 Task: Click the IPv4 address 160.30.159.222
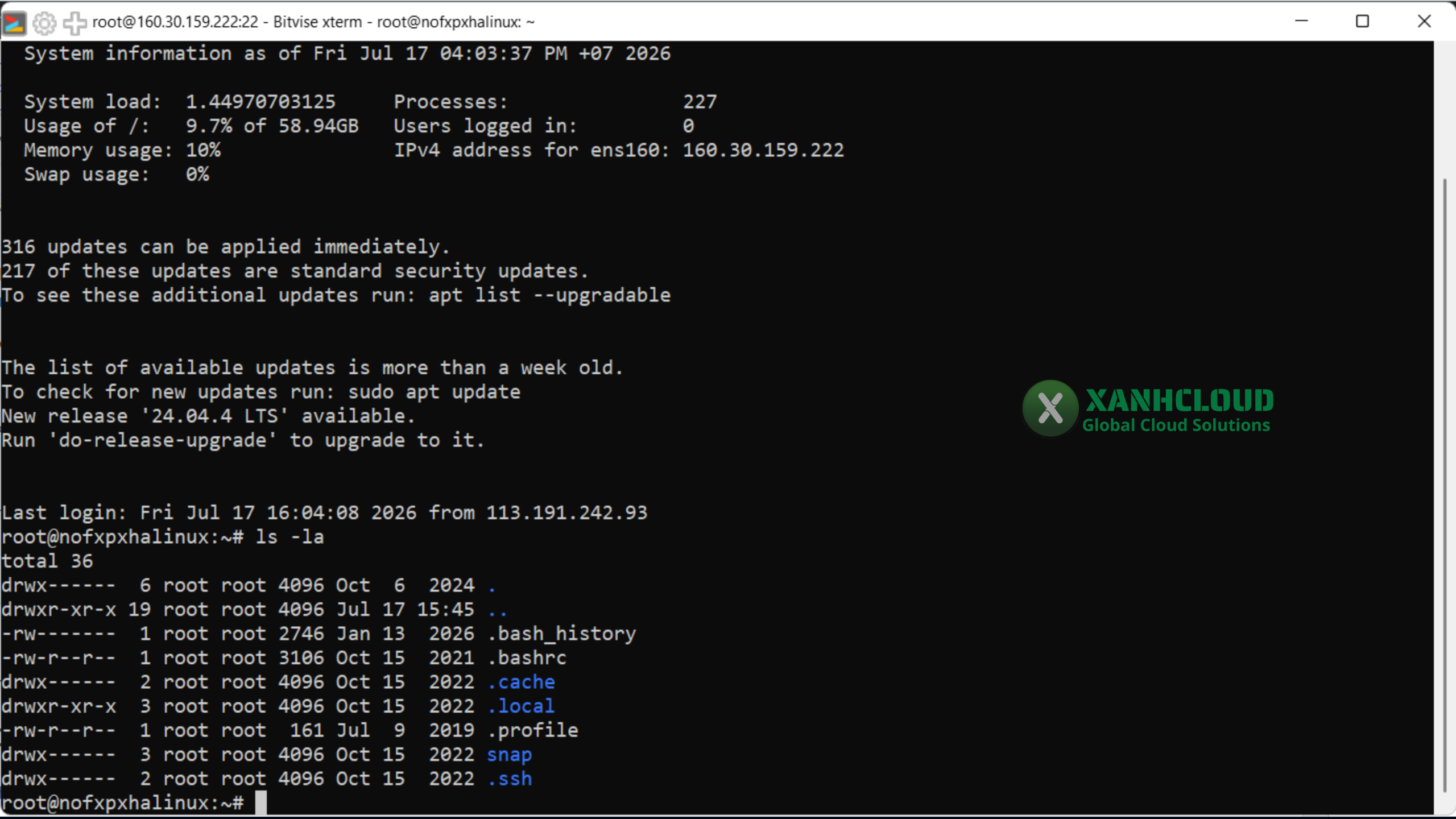763,150
